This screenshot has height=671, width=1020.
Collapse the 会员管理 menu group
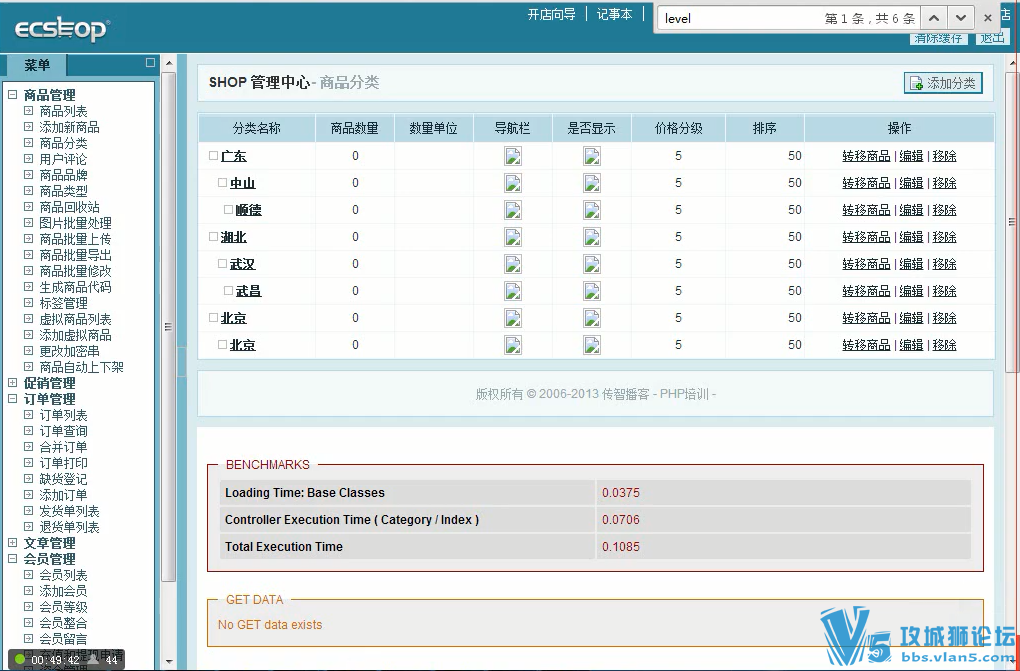[12, 558]
